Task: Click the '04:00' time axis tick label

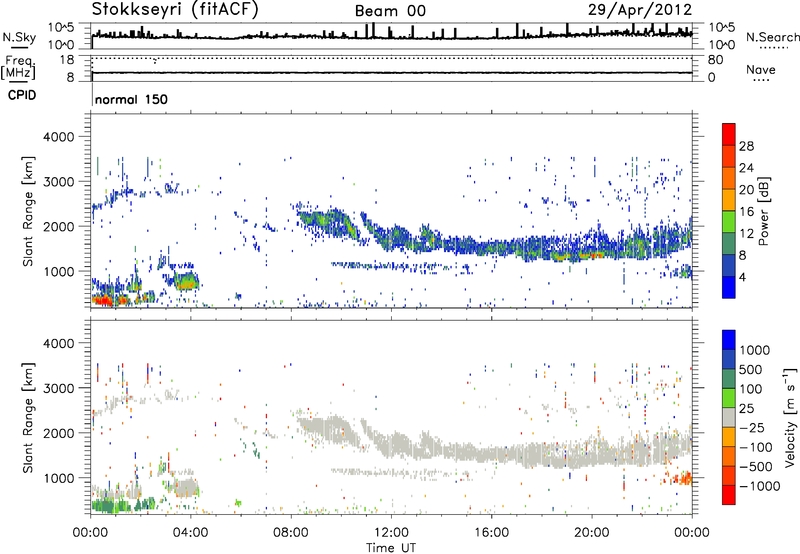Action: click(191, 533)
